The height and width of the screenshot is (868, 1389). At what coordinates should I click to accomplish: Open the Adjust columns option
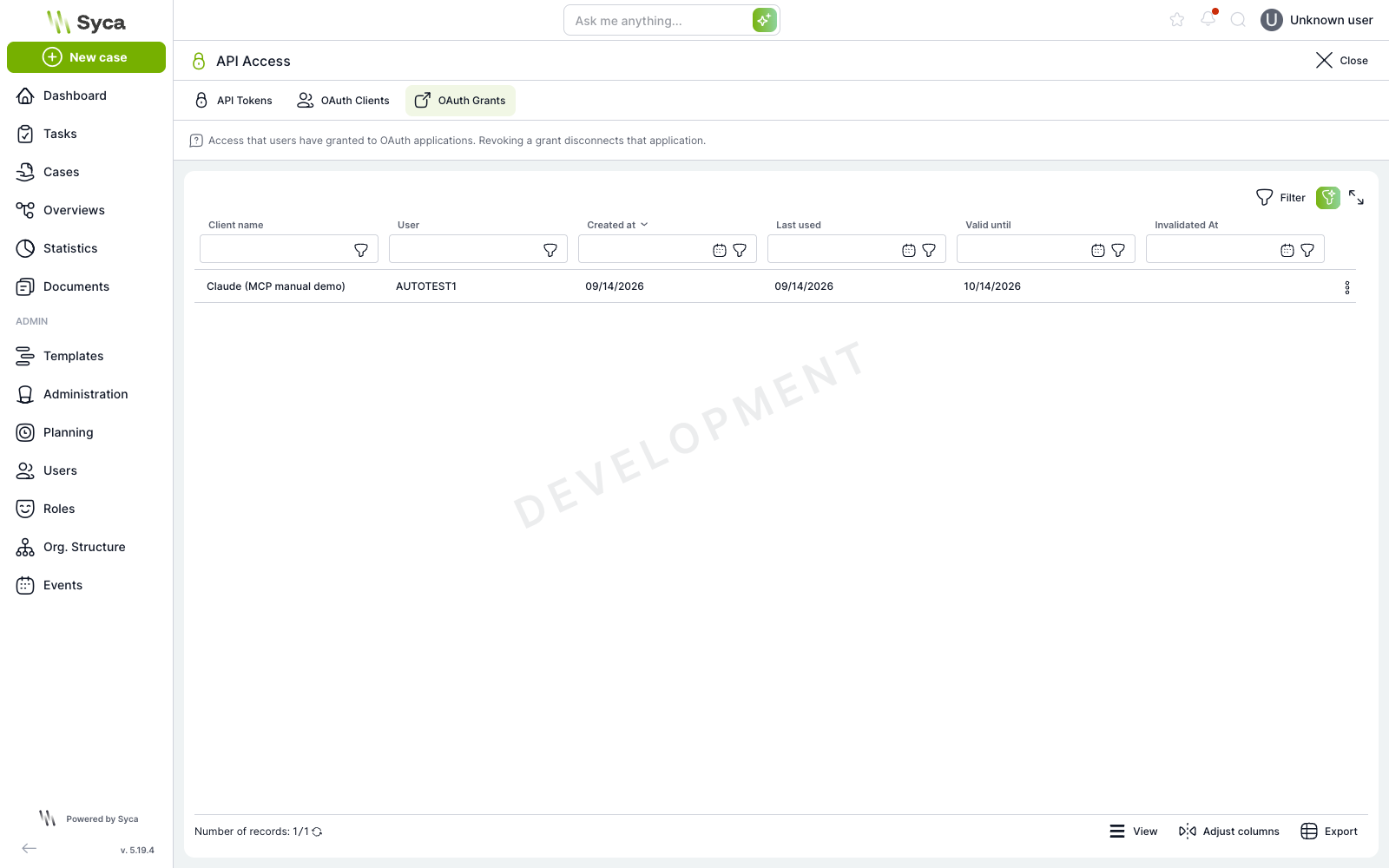pyautogui.click(x=1229, y=832)
